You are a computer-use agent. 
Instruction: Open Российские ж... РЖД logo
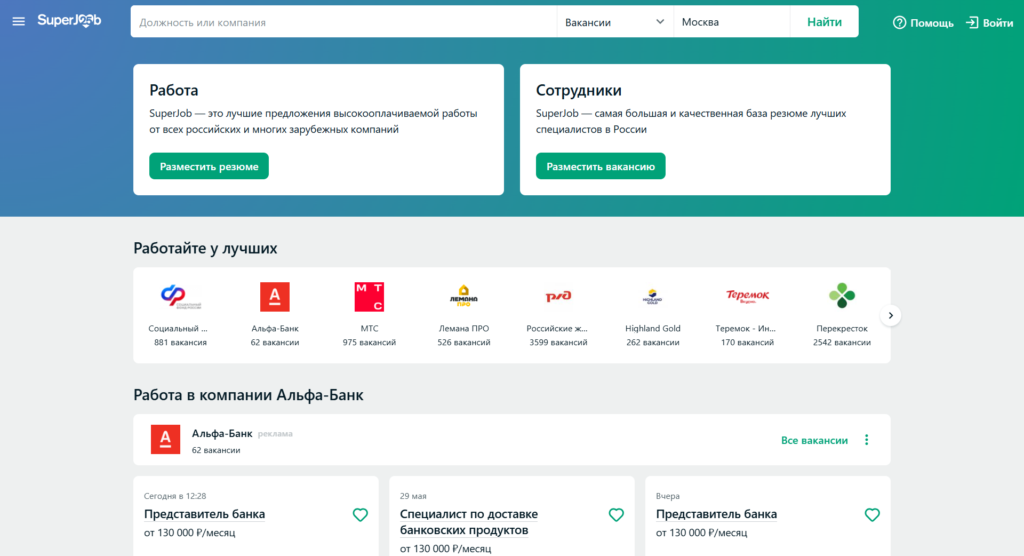[x=558, y=297]
